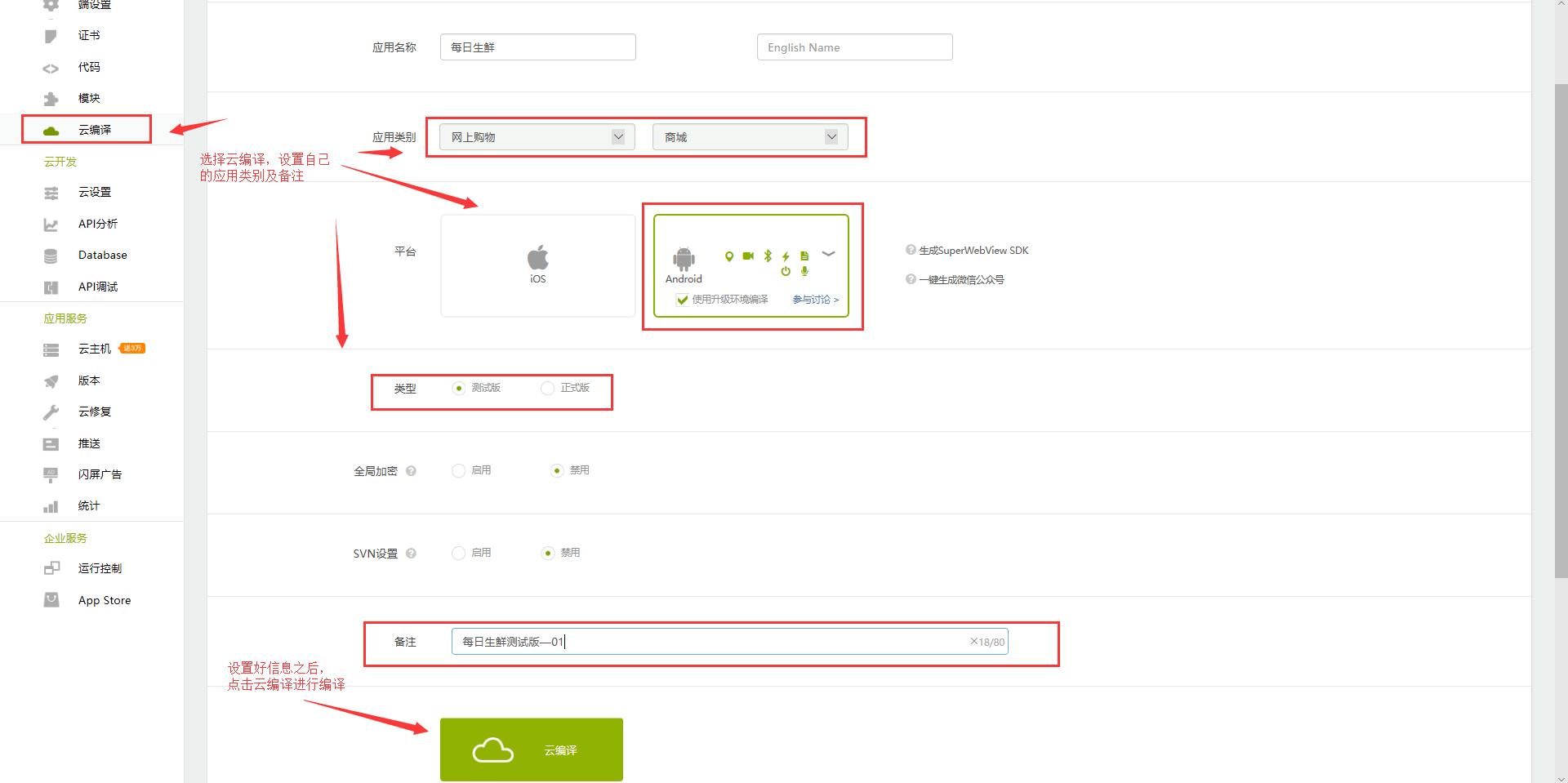This screenshot has width=1568, height=783.
Task: Open the 参与讨论 link
Action: point(813,299)
